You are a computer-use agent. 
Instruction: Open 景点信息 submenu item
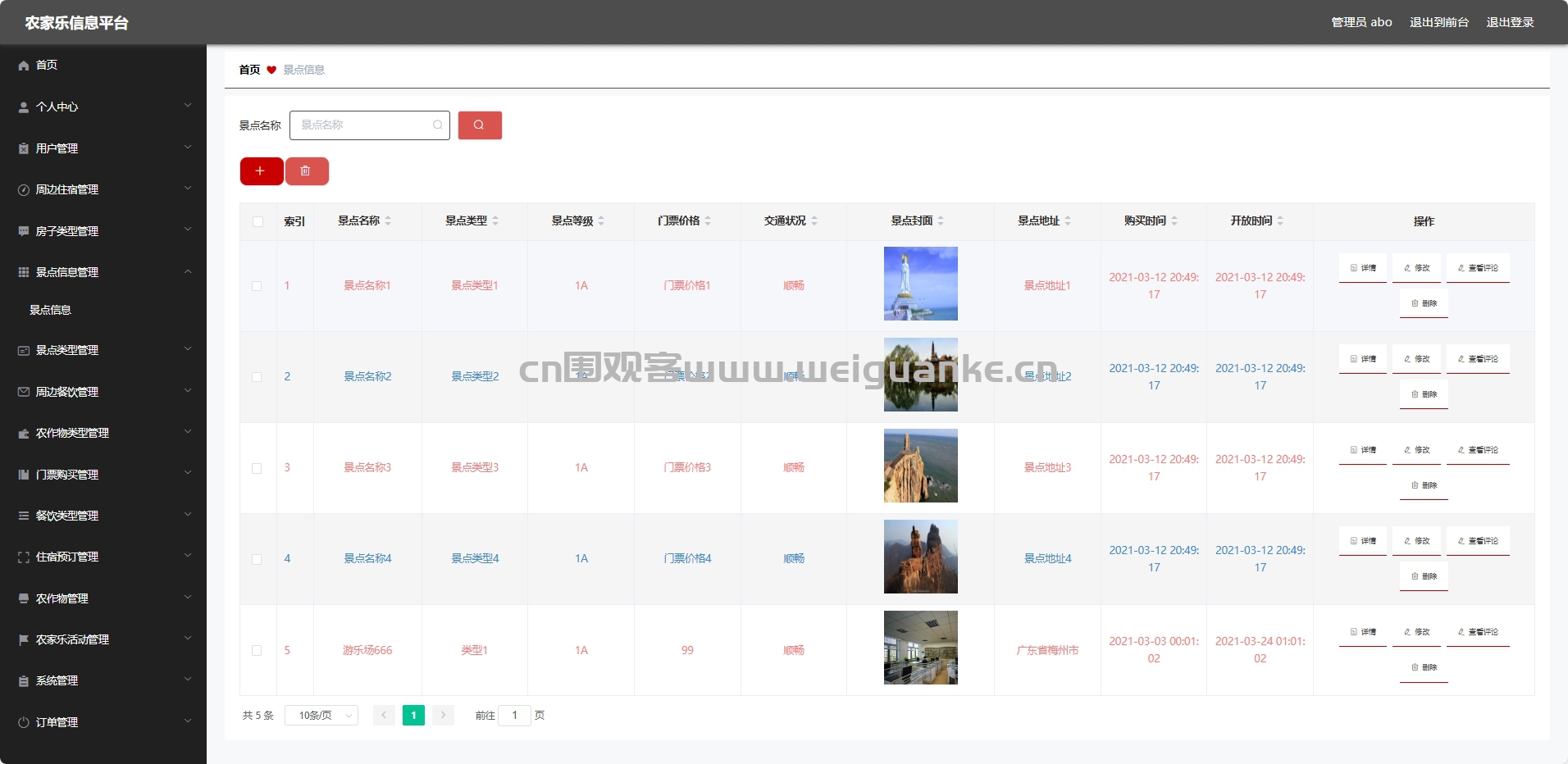51,310
